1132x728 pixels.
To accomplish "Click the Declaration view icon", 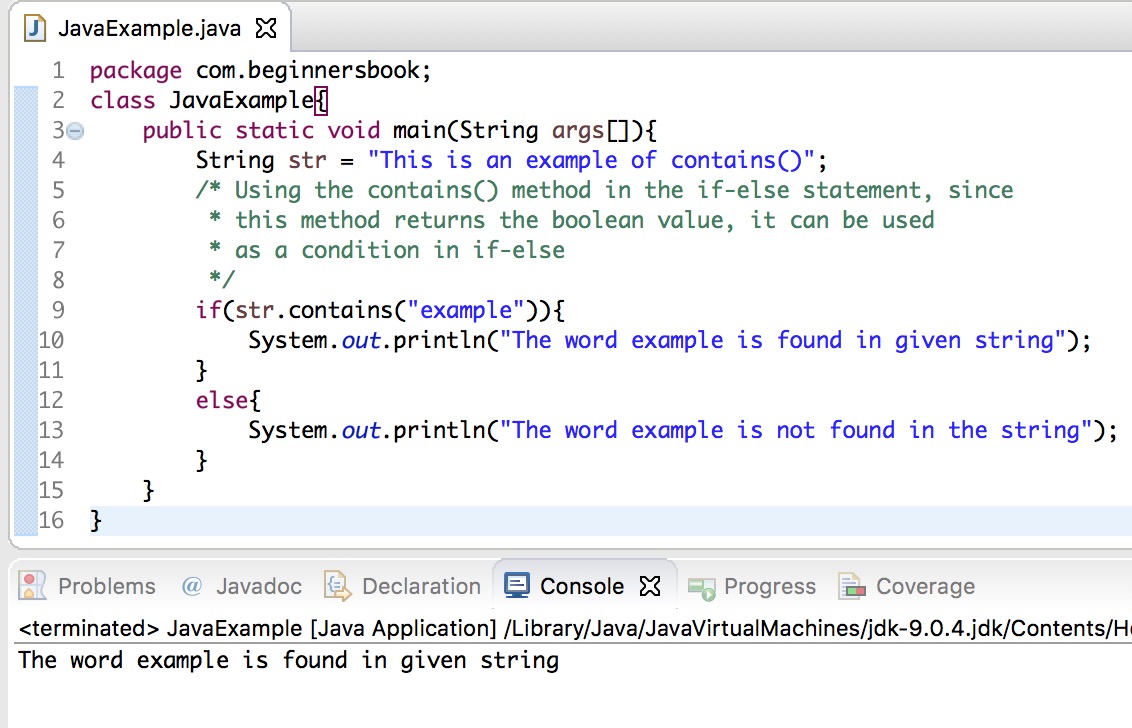I will [337, 586].
